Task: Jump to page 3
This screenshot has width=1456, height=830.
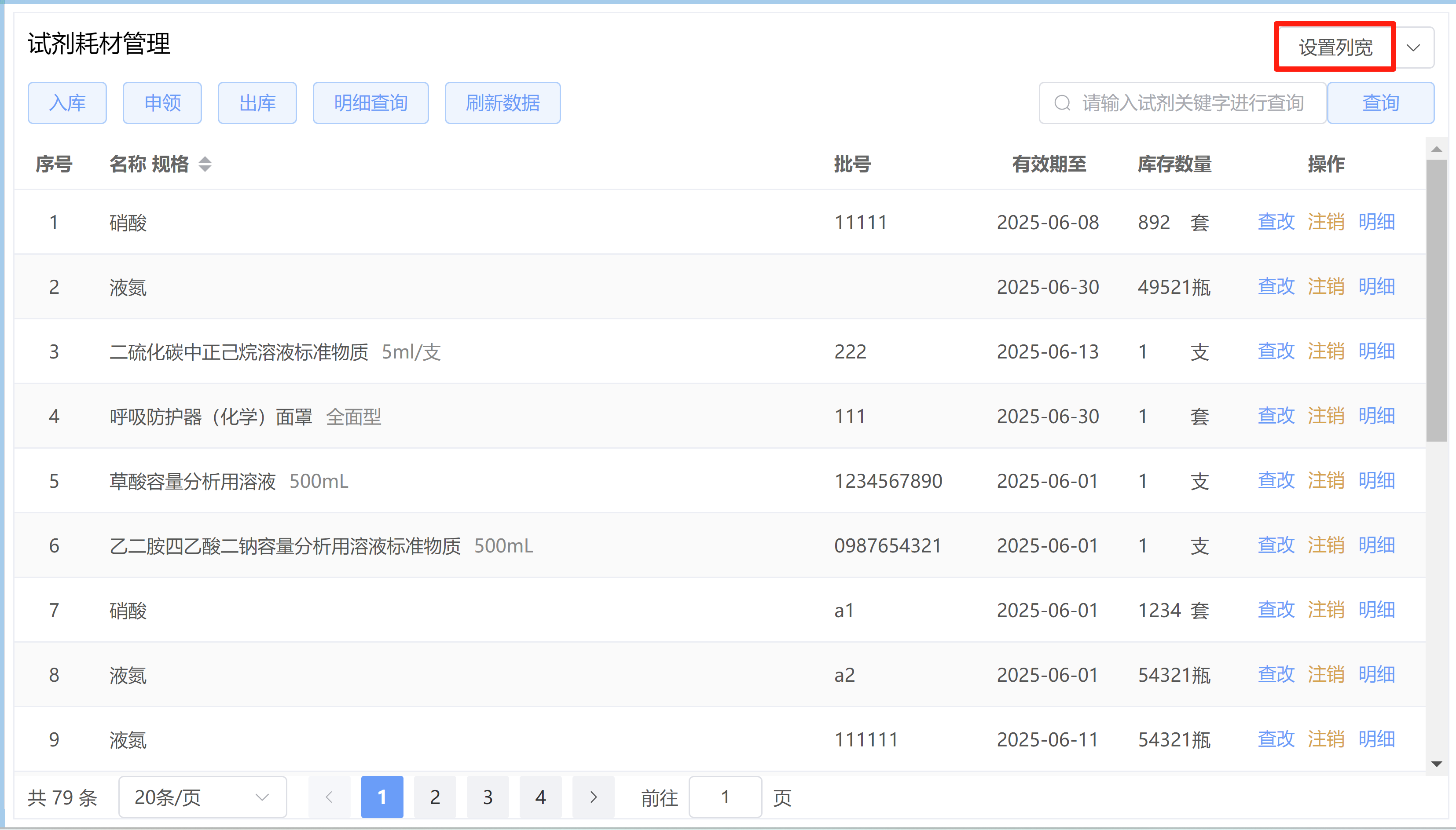Action: pyautogui.click(x=488, y=797)
